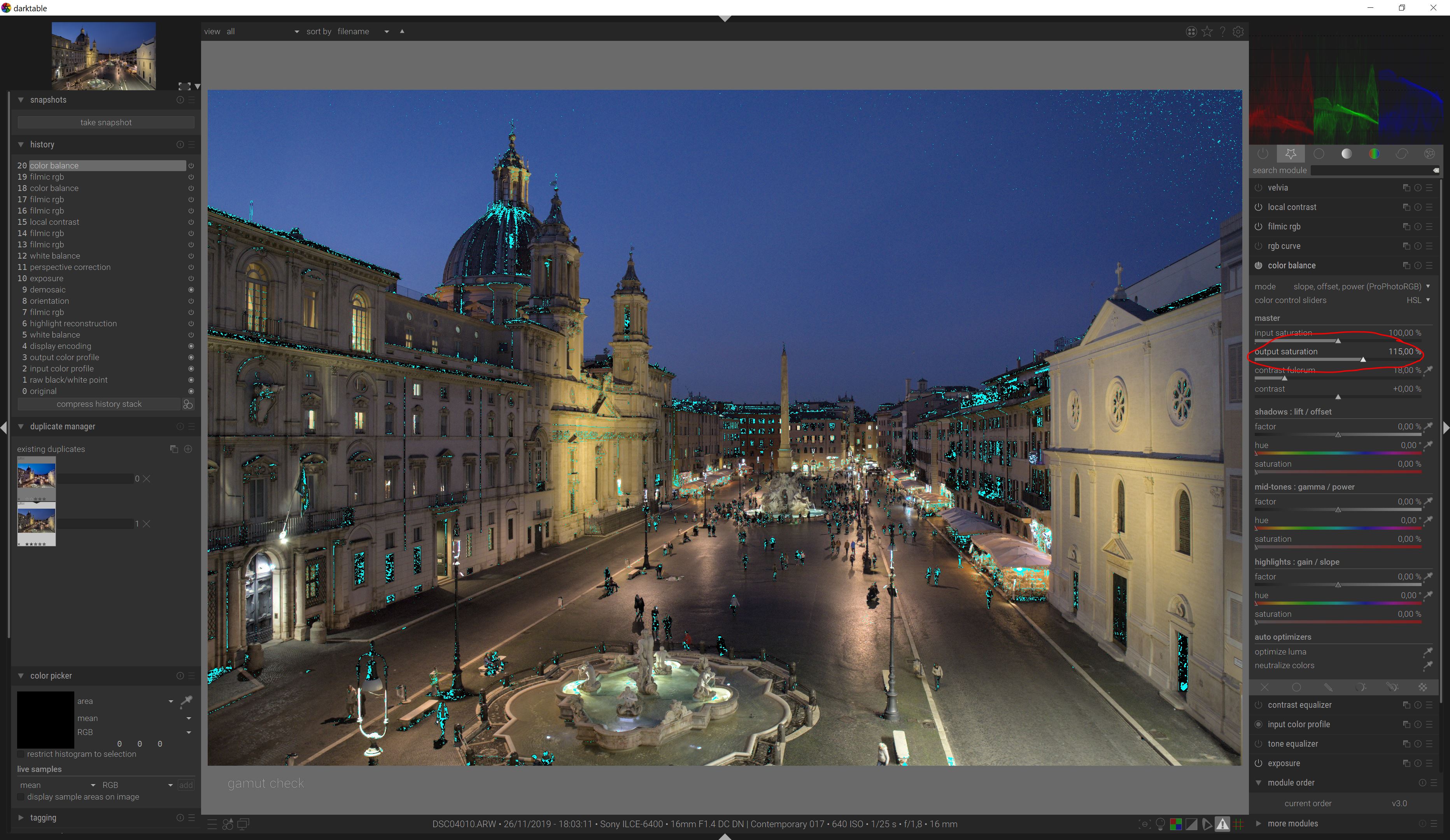Screen dimensions: 1450x840
Task: Click take snapshot button
Action: pos(106,122)
